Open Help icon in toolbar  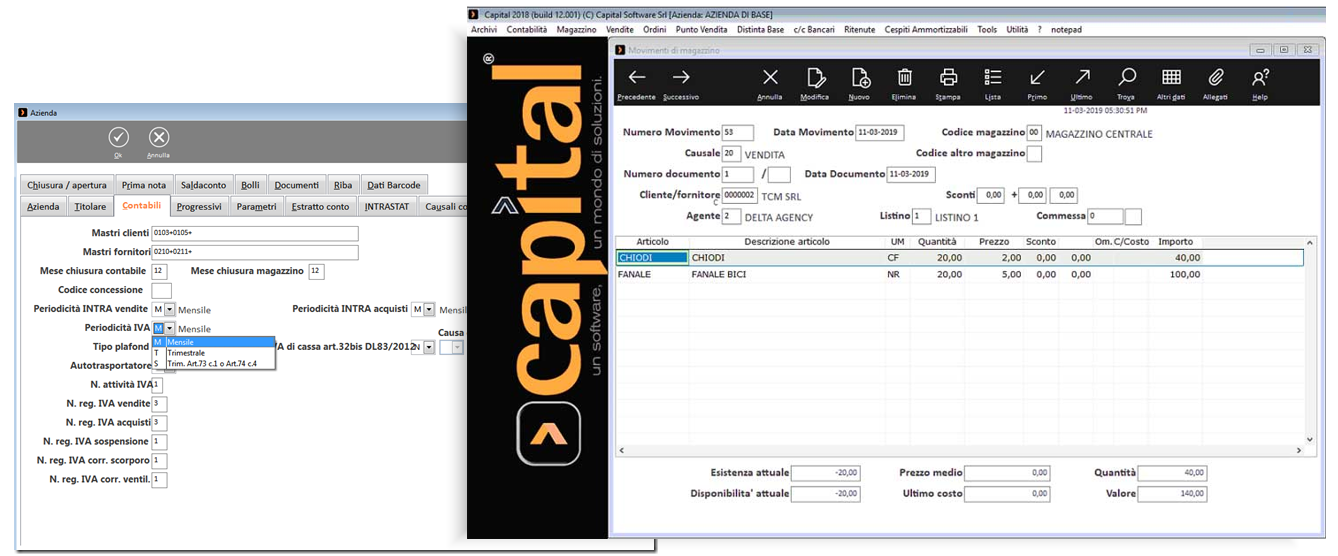click(1260, 77)
